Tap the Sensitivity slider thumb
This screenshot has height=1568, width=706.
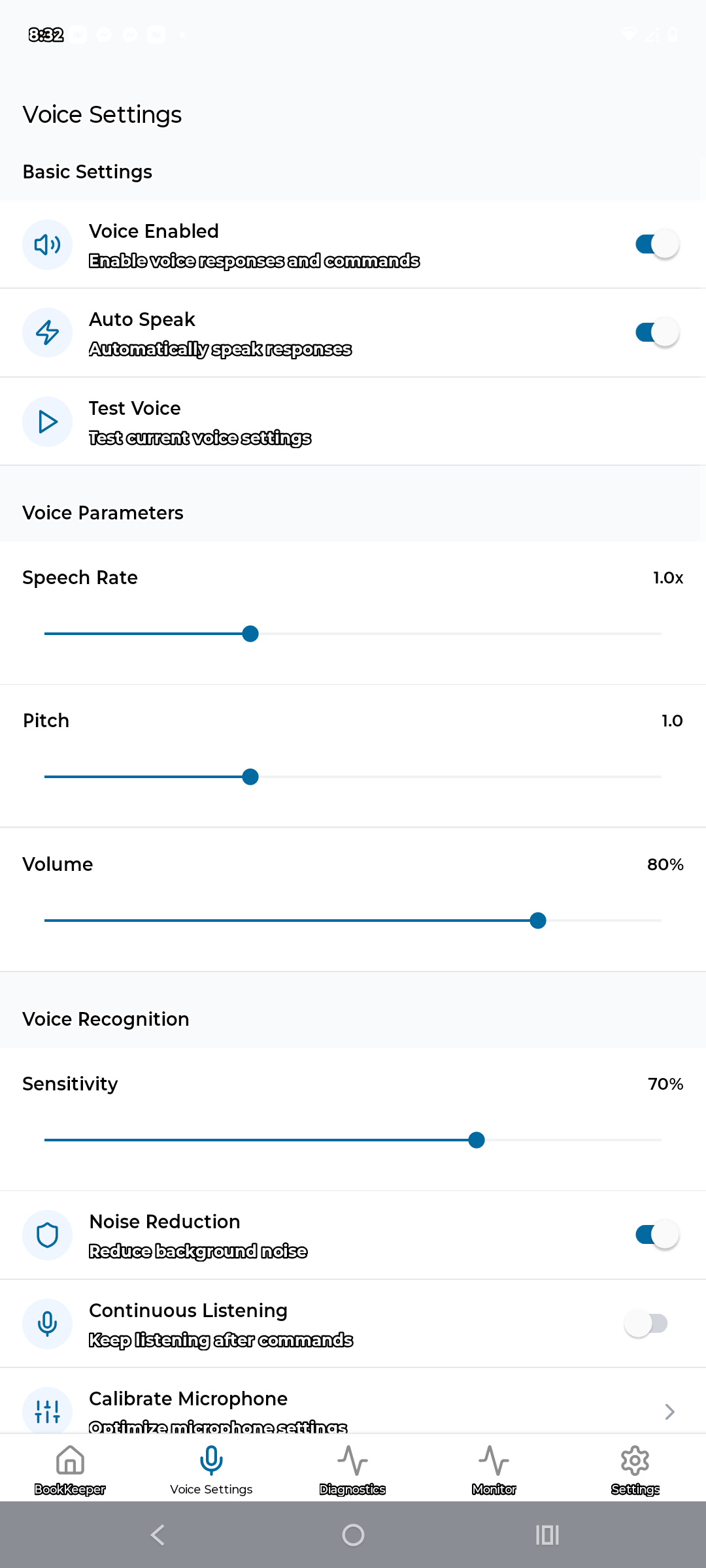[x=477, y=1140]
